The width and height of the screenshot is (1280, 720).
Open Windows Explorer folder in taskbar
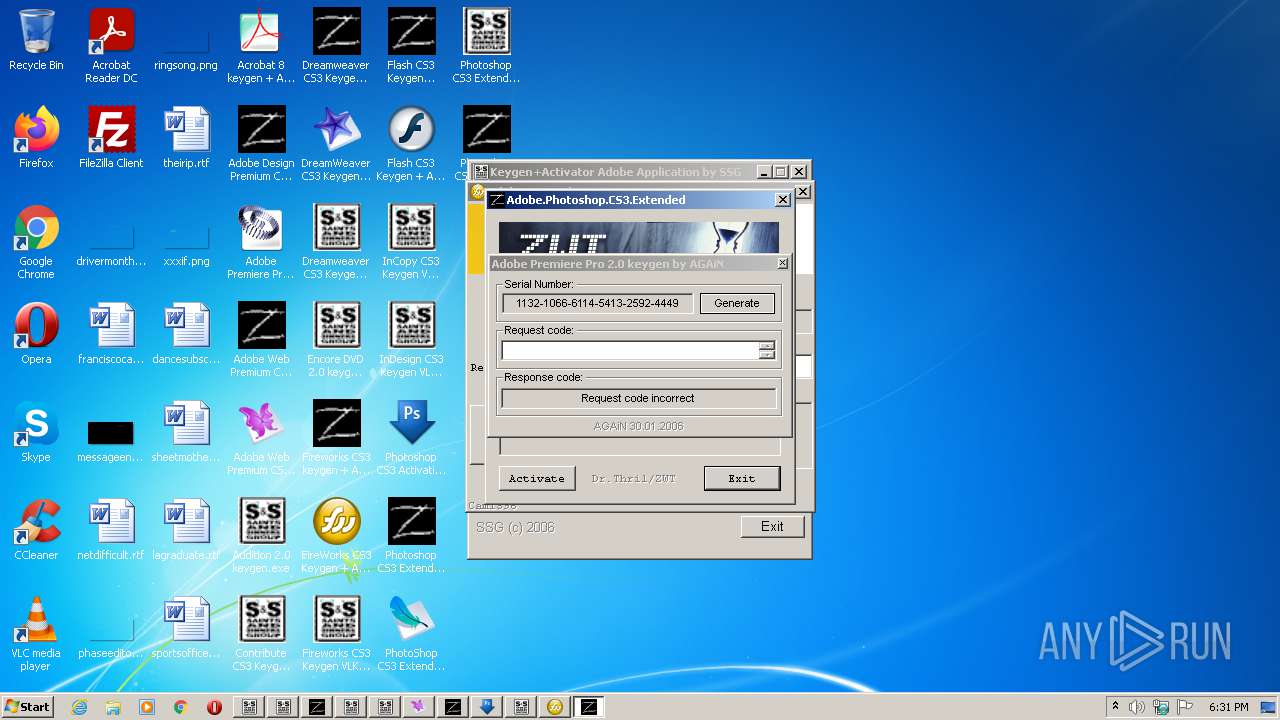click(x=113, y=707)
